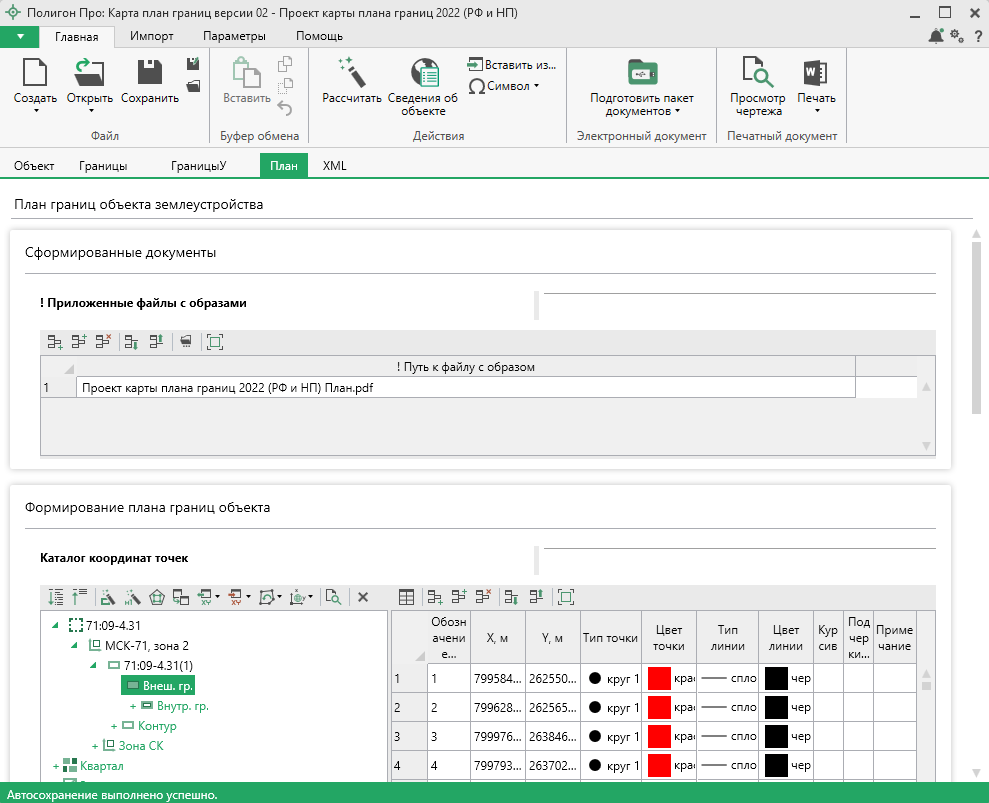Image resolution: width=989 pixels, height=803 pixels.
Task: Expand the Зона СК tree node
Action: [95, 746]
